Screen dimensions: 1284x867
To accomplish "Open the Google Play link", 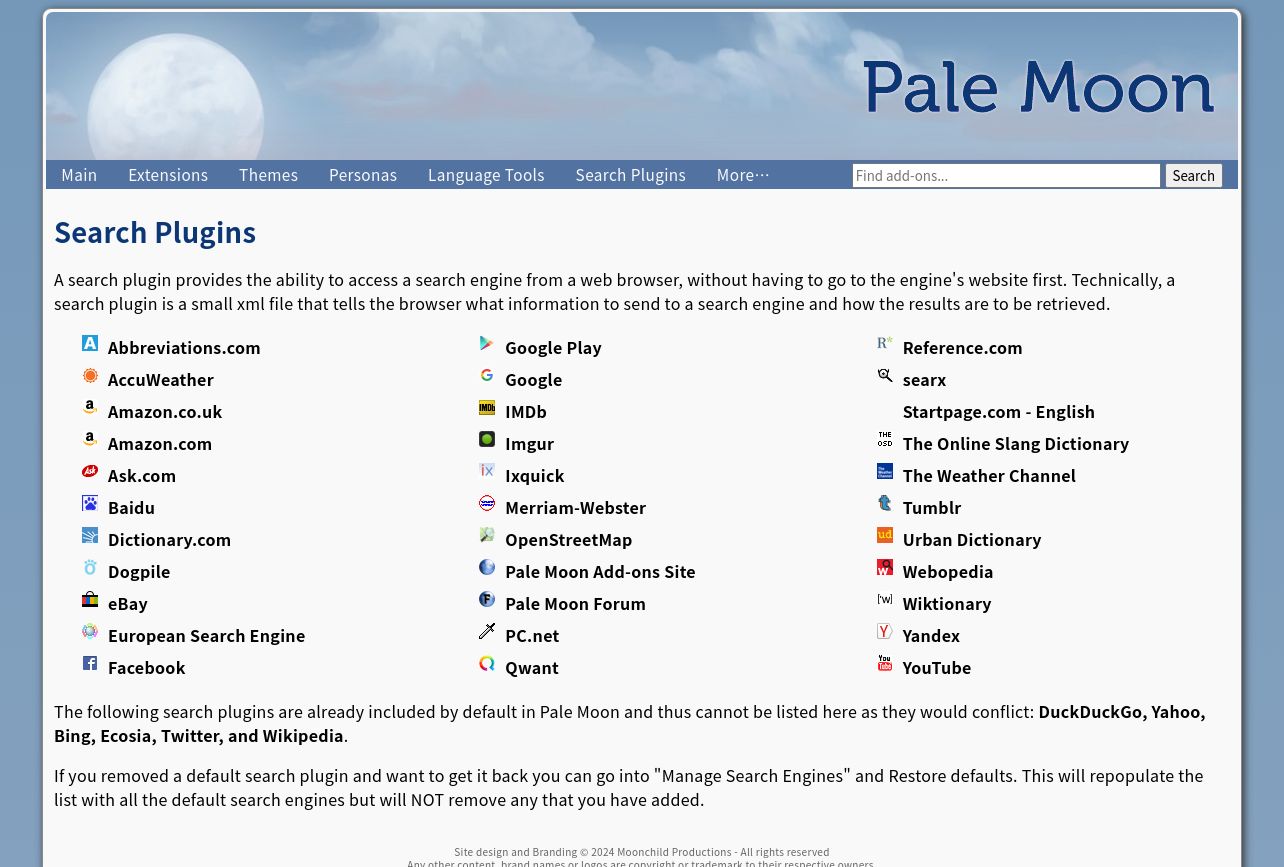I will [x=553, y=348].
